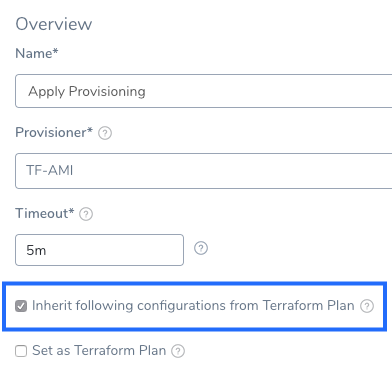
Task: Click the Timeout* label text
Action: [45, 214]
